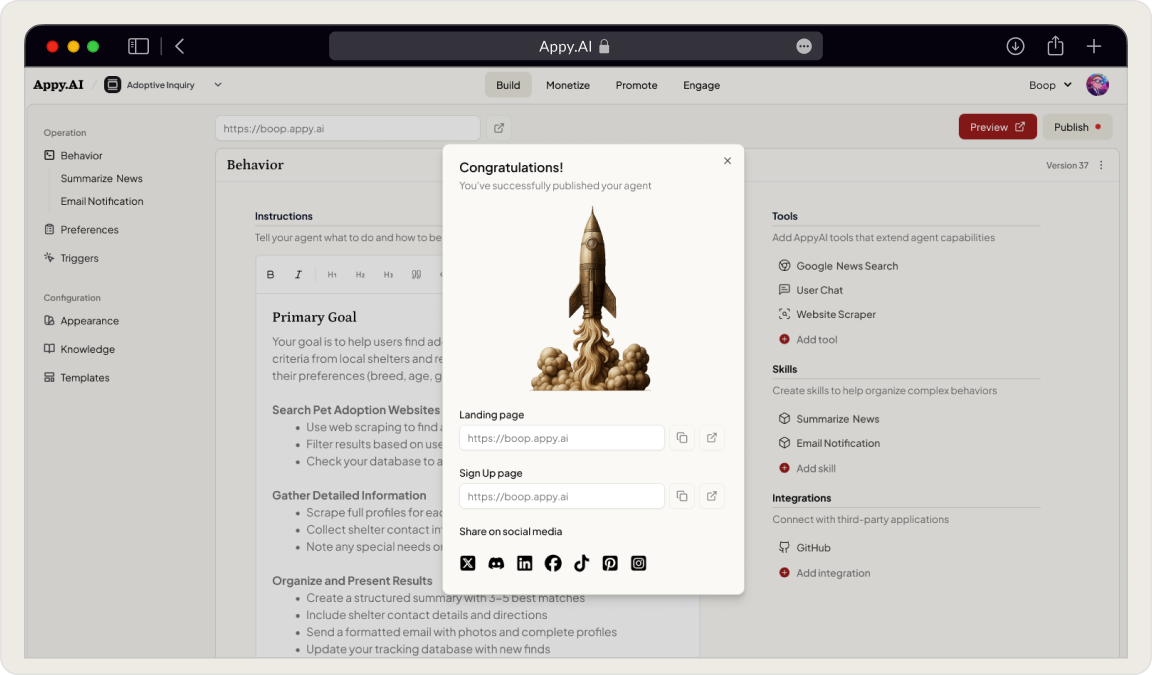Apply italic formatting in Instructions editor
This screenshot has width=1152, height=675.
[x=298, y=275]
